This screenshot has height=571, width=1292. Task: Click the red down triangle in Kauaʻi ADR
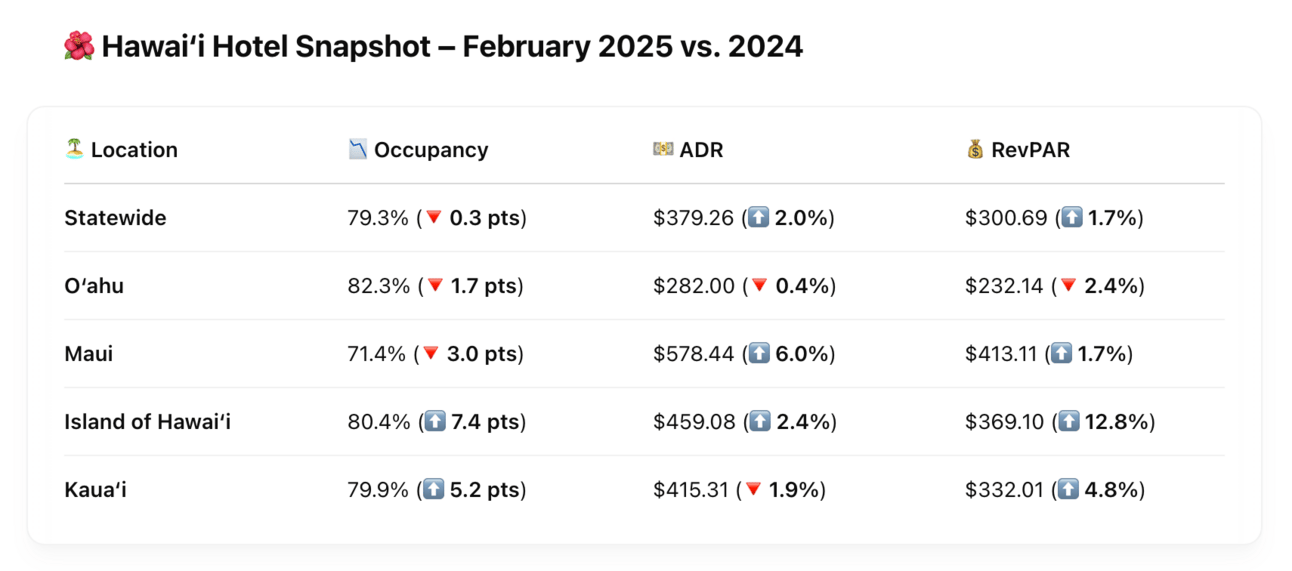coord(753,490)
